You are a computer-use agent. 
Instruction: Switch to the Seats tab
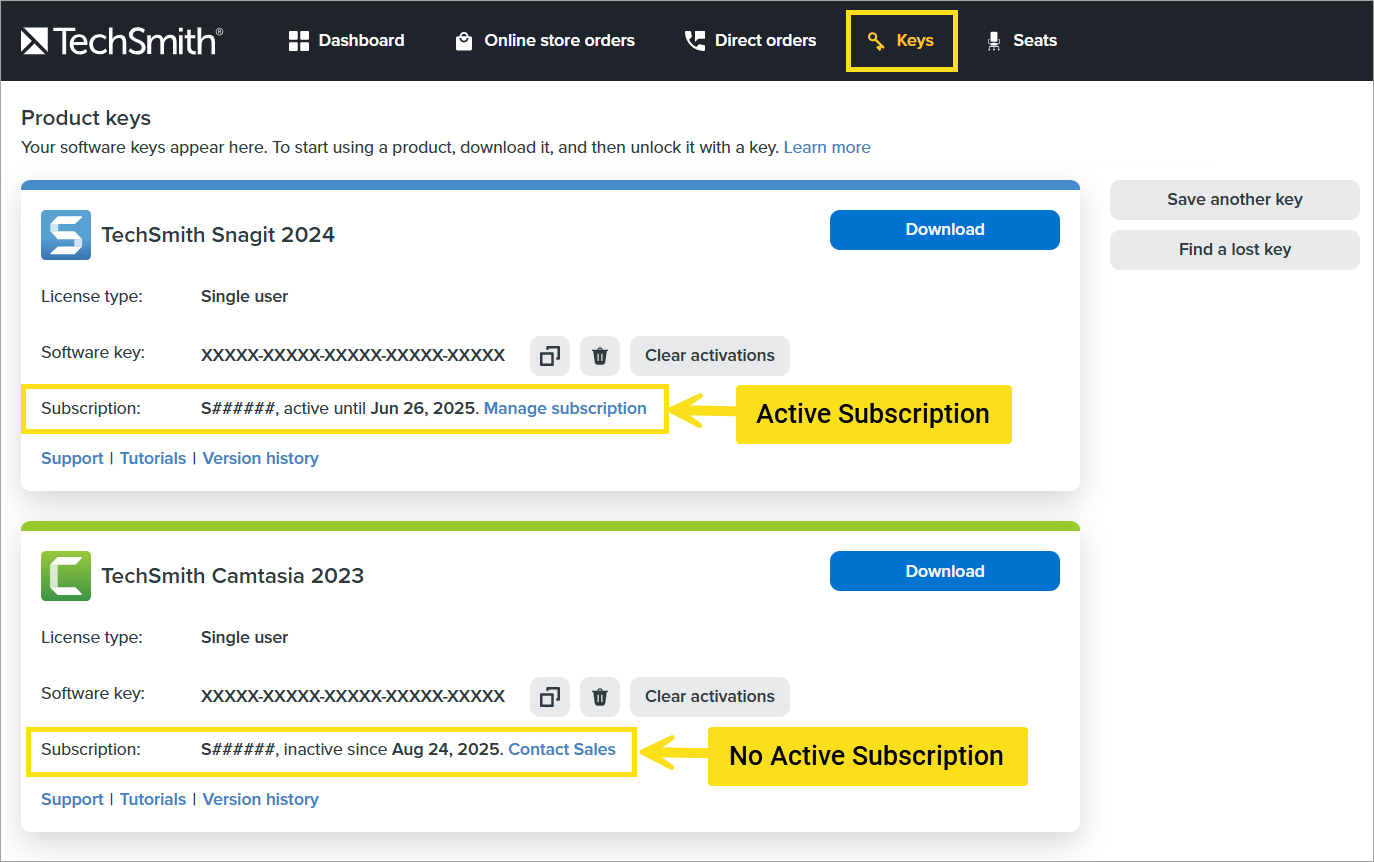(1021, 41)
